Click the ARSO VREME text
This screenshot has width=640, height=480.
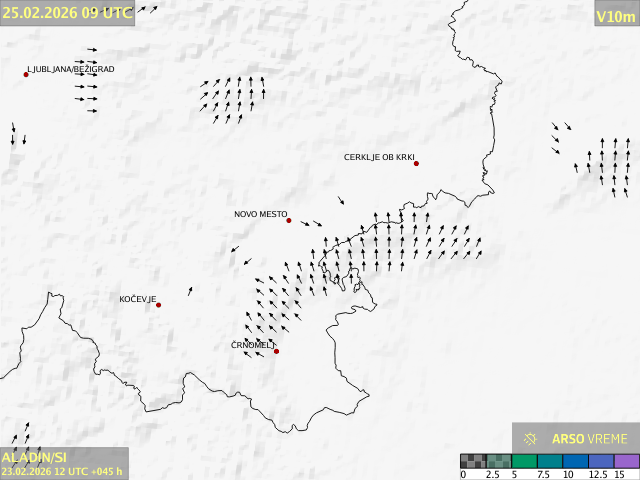point(590,439)
